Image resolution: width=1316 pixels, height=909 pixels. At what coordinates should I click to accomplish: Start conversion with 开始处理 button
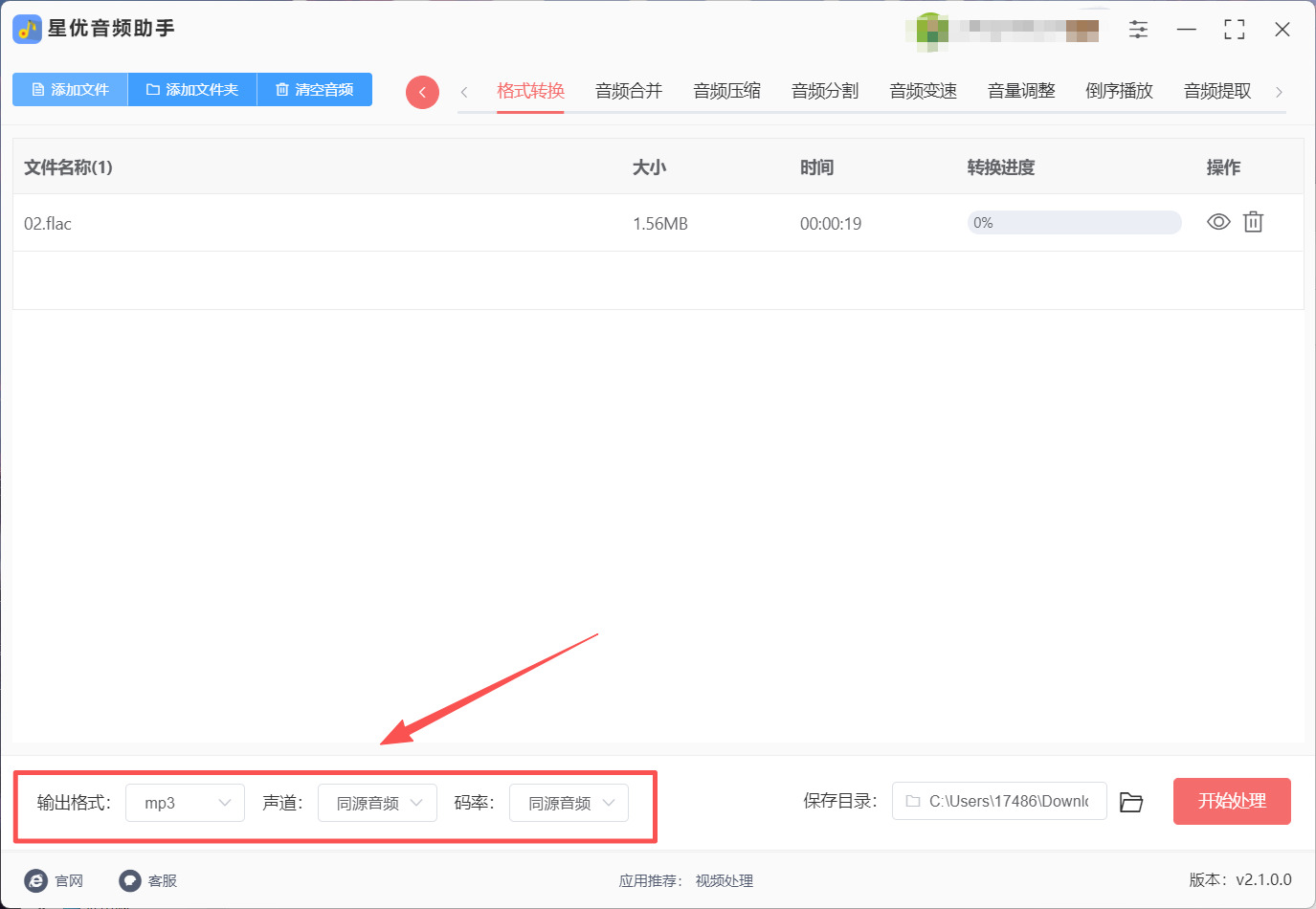(1232, 801)
